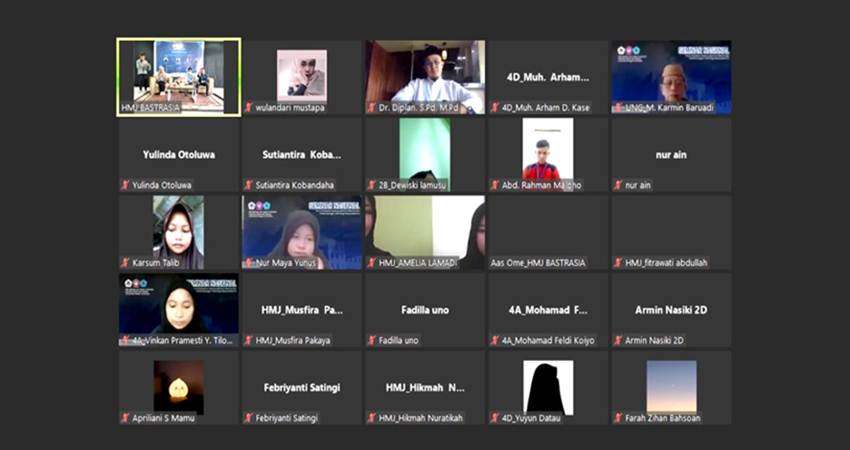
Task: Select the Aas Ome_HMJ BASTRASIA participant tile
Action: (547, 232)
